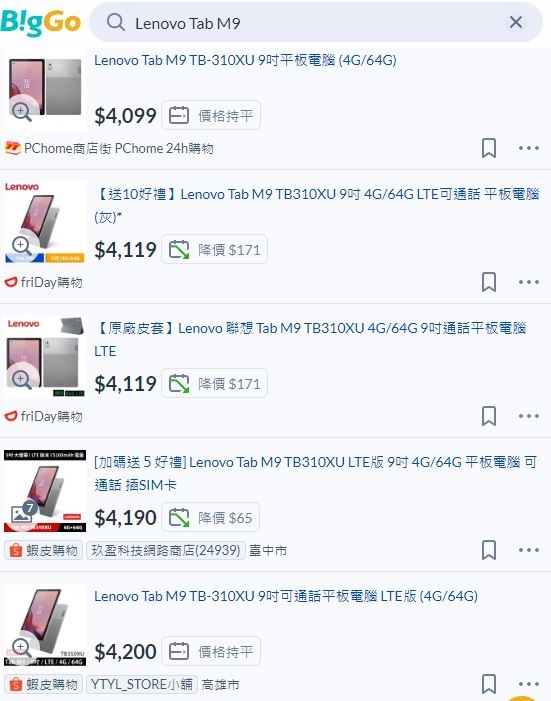Open more options for $4,190 listing
The width and height of the screenshot is (551, 701).
[529, 550]
